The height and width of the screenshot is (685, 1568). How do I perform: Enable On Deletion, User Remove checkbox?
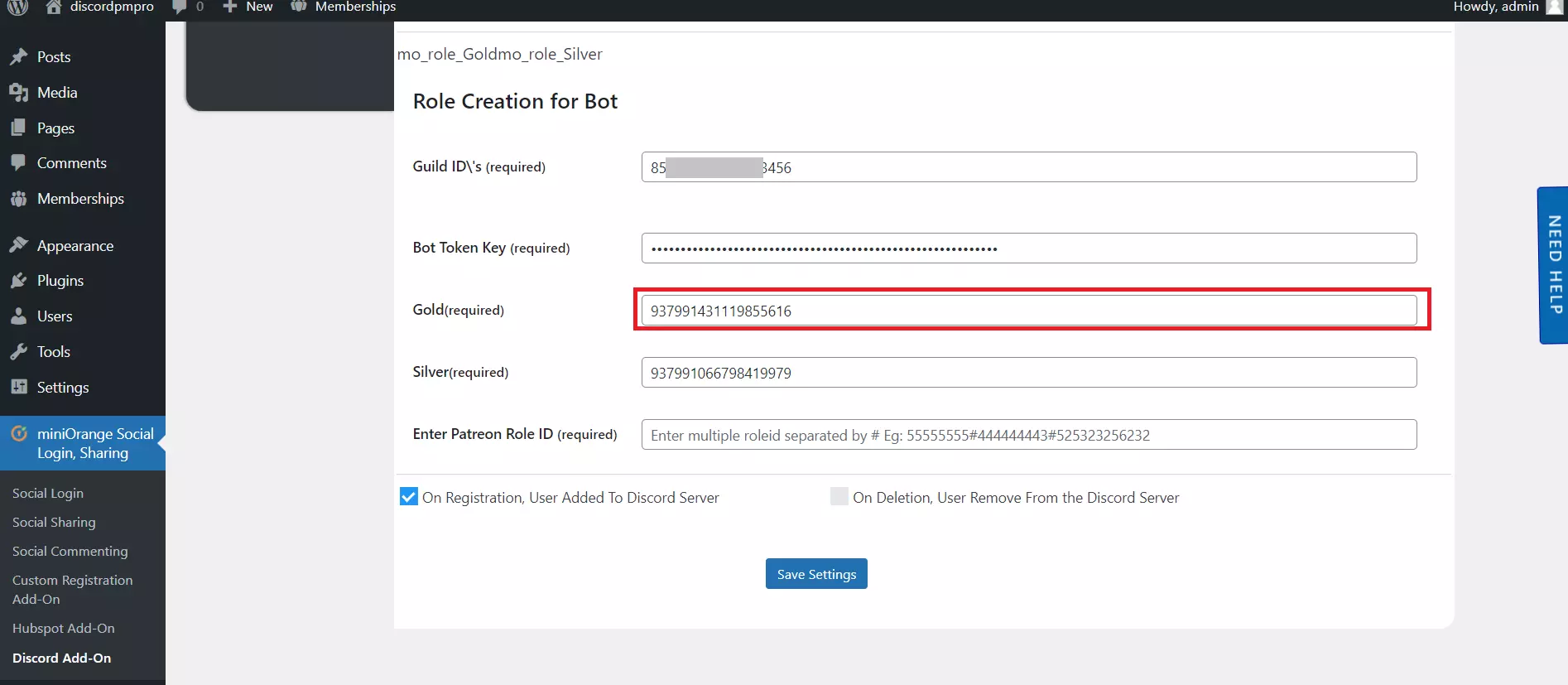pyautogui.click(x=839, y=496)
